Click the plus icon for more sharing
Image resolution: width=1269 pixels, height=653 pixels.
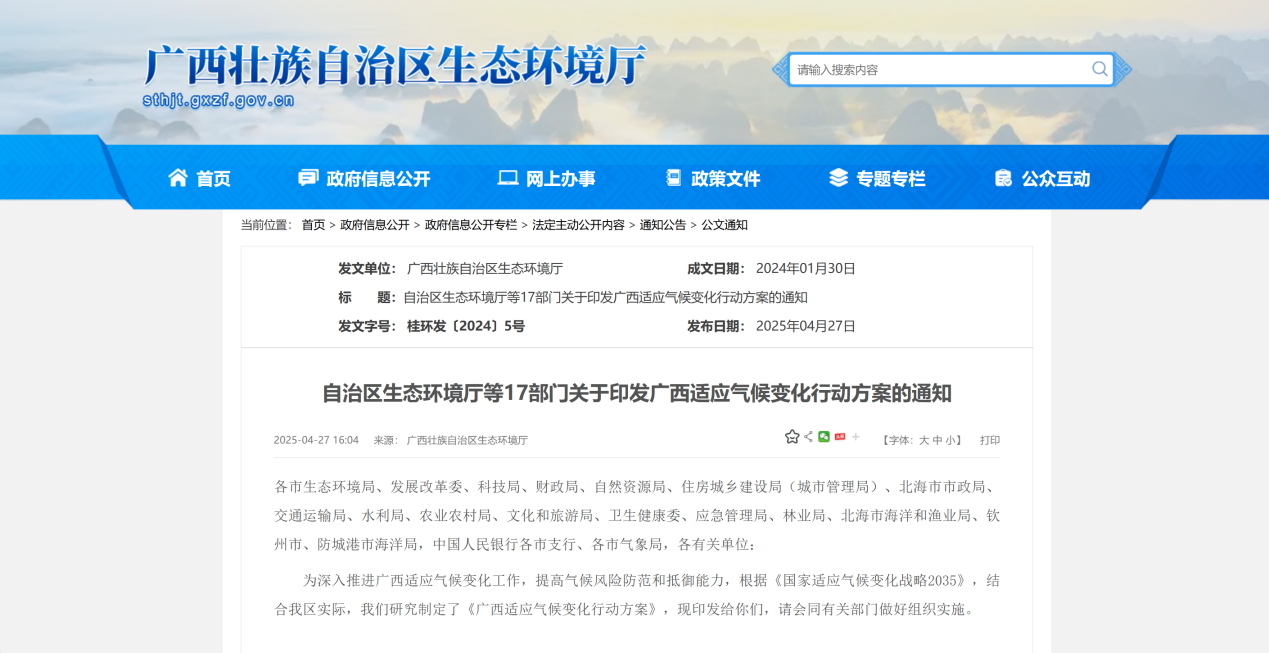click(856, 437)
